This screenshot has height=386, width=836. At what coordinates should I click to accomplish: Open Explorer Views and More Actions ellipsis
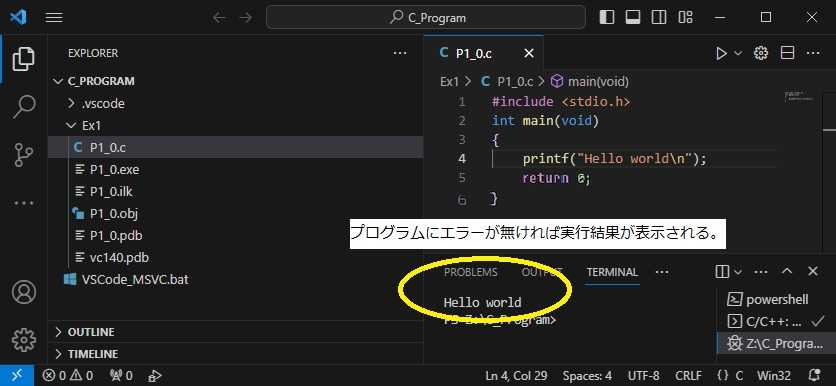[400, 53]
